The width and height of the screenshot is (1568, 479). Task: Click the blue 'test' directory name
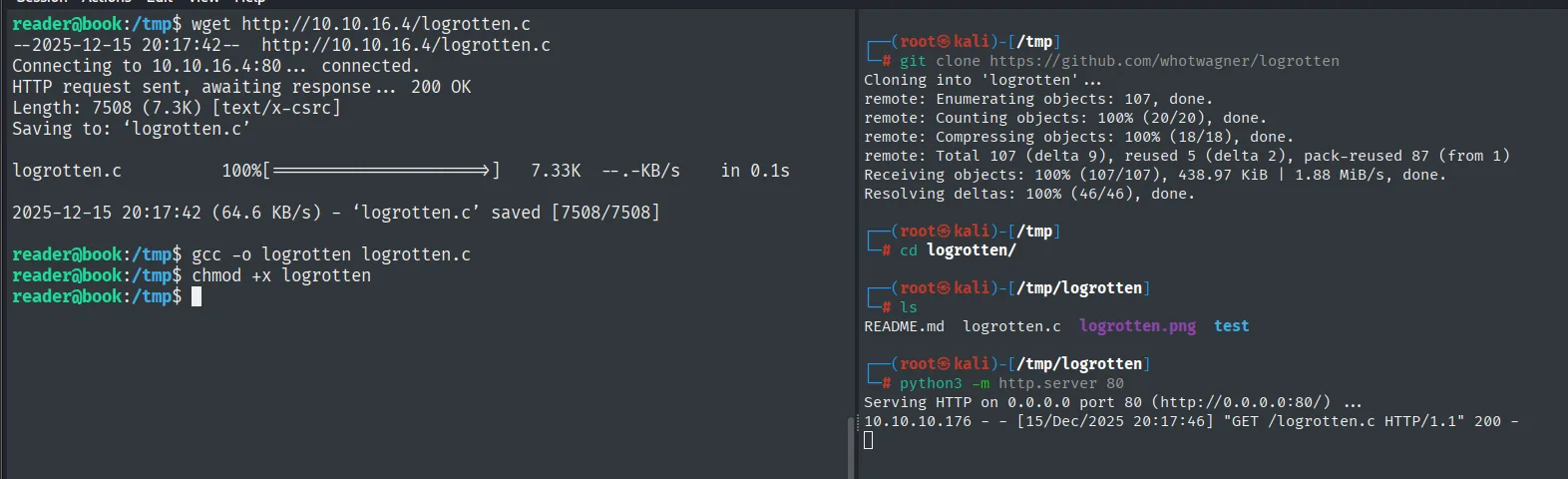click(1232, 326)
